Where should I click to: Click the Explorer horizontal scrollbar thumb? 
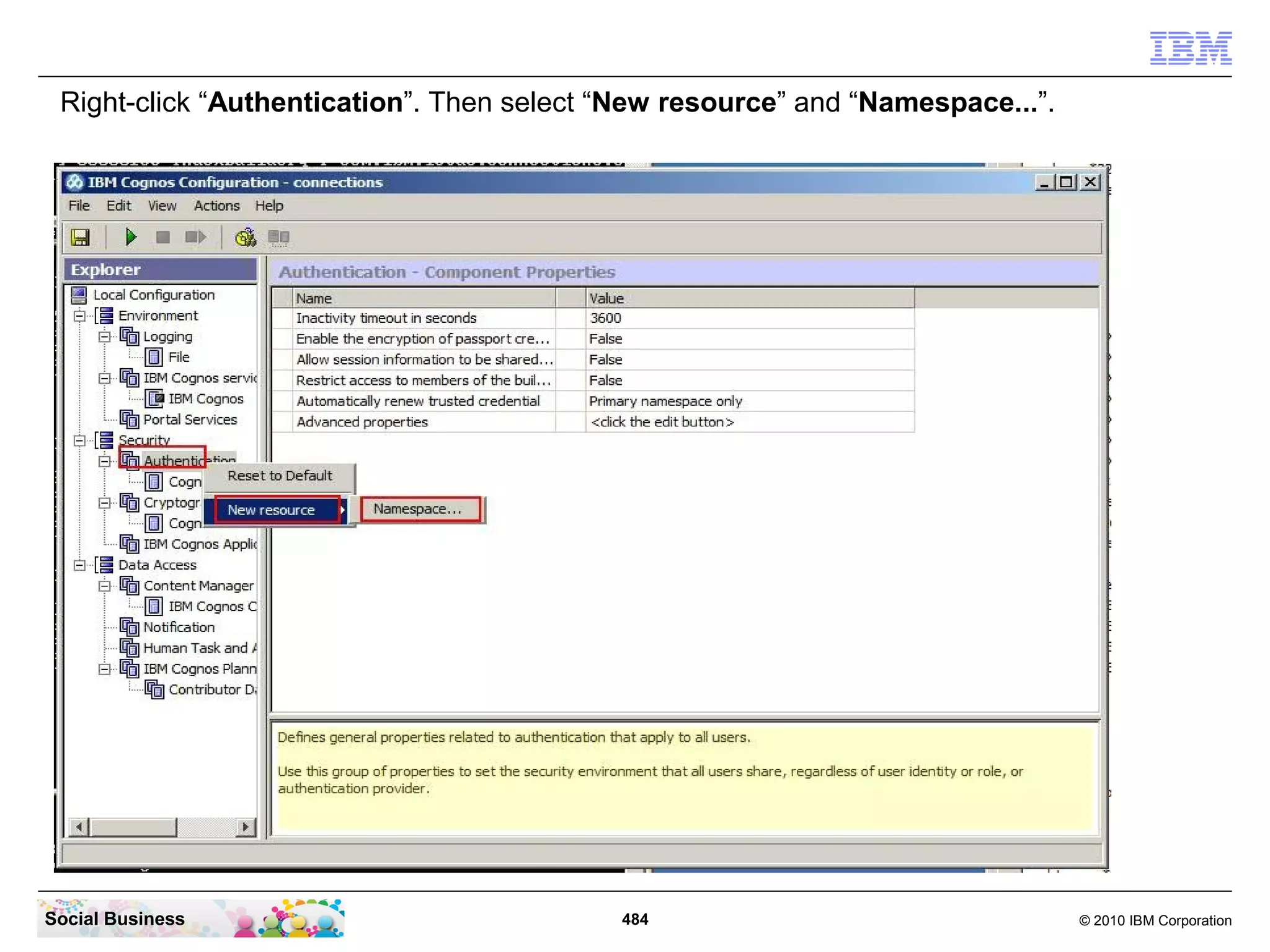(x=133, y=827)
